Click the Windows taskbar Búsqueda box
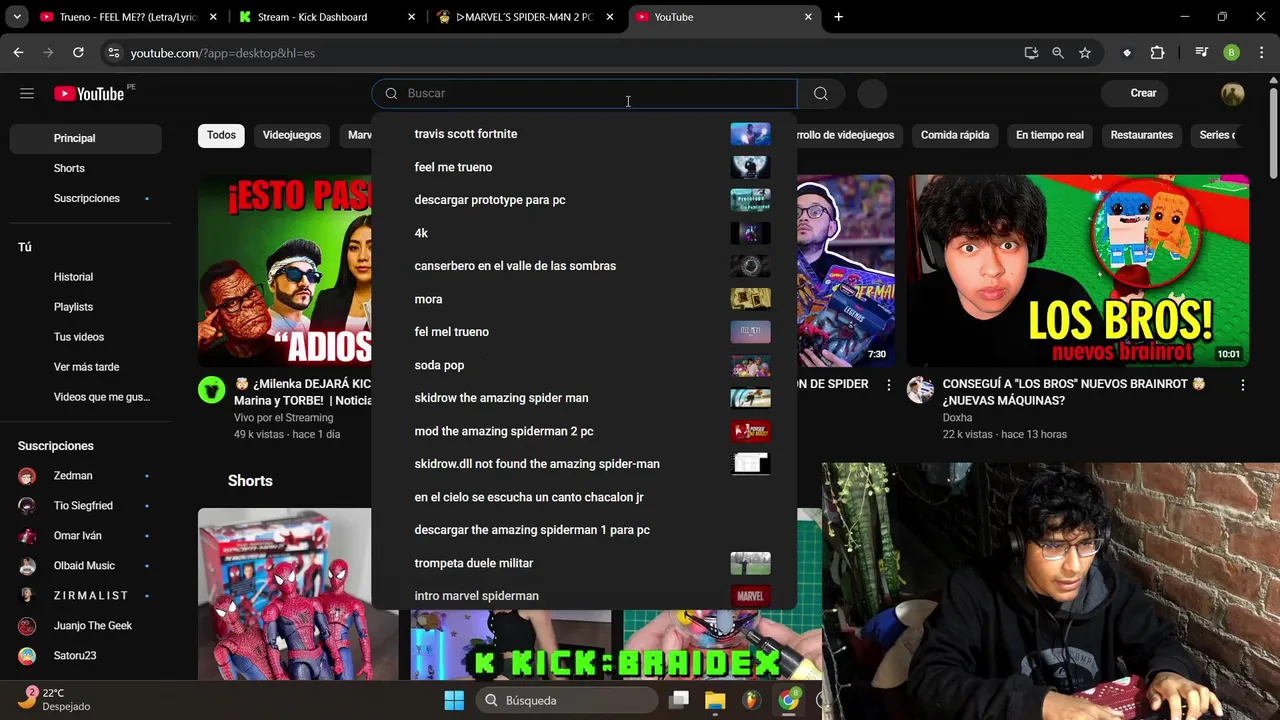 click(x=565, y=700)
